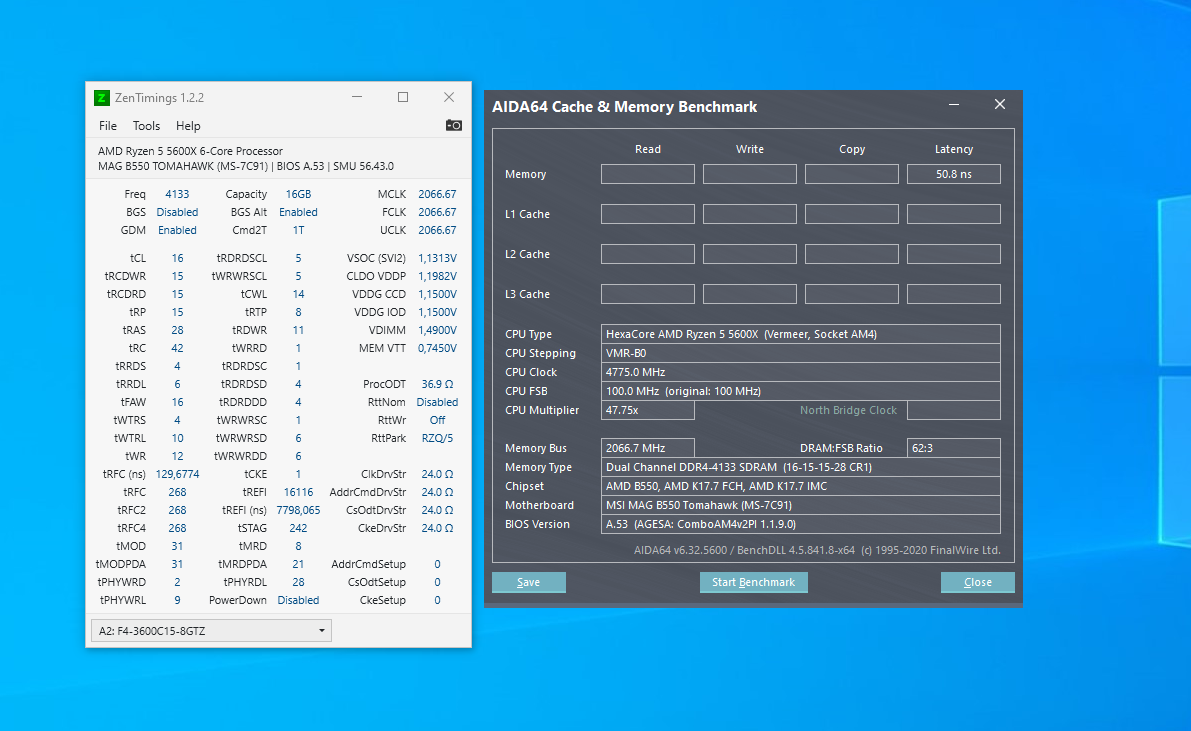Click the empty North Bridge Clock field

pyautogui.click(x=954, y=410)
